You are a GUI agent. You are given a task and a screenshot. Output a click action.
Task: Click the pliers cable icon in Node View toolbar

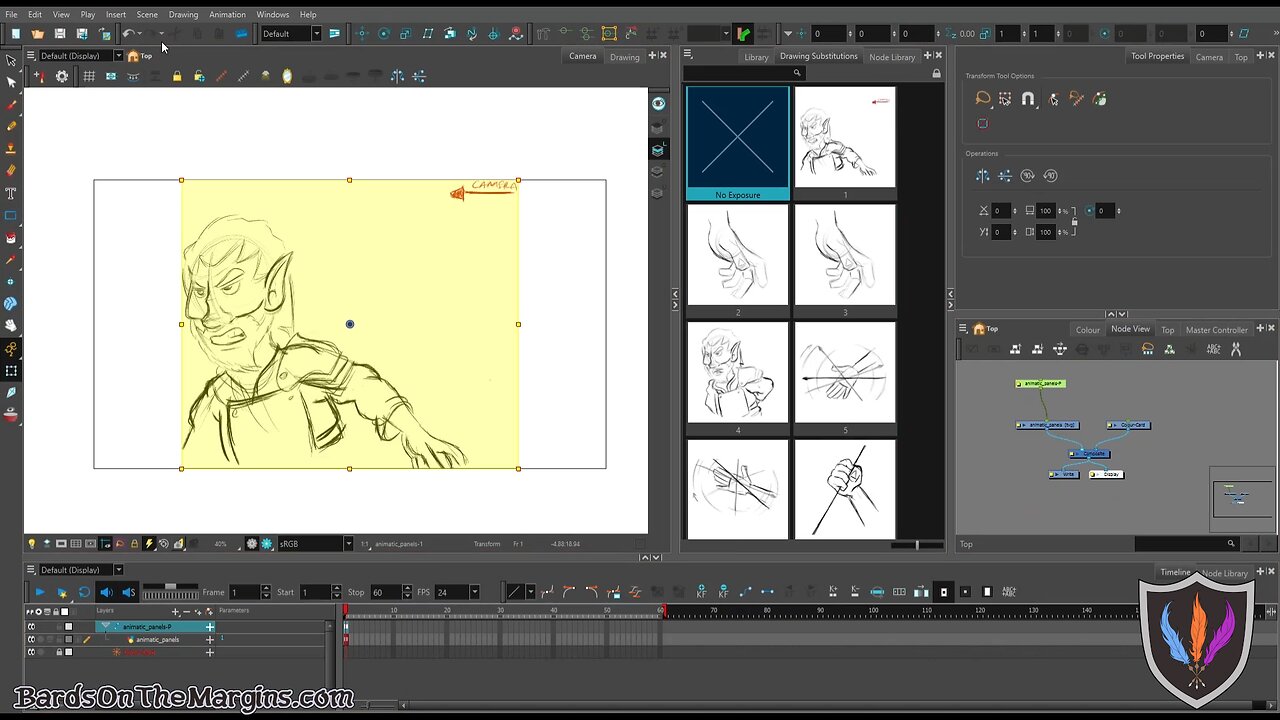click(x=1236, y=349)
